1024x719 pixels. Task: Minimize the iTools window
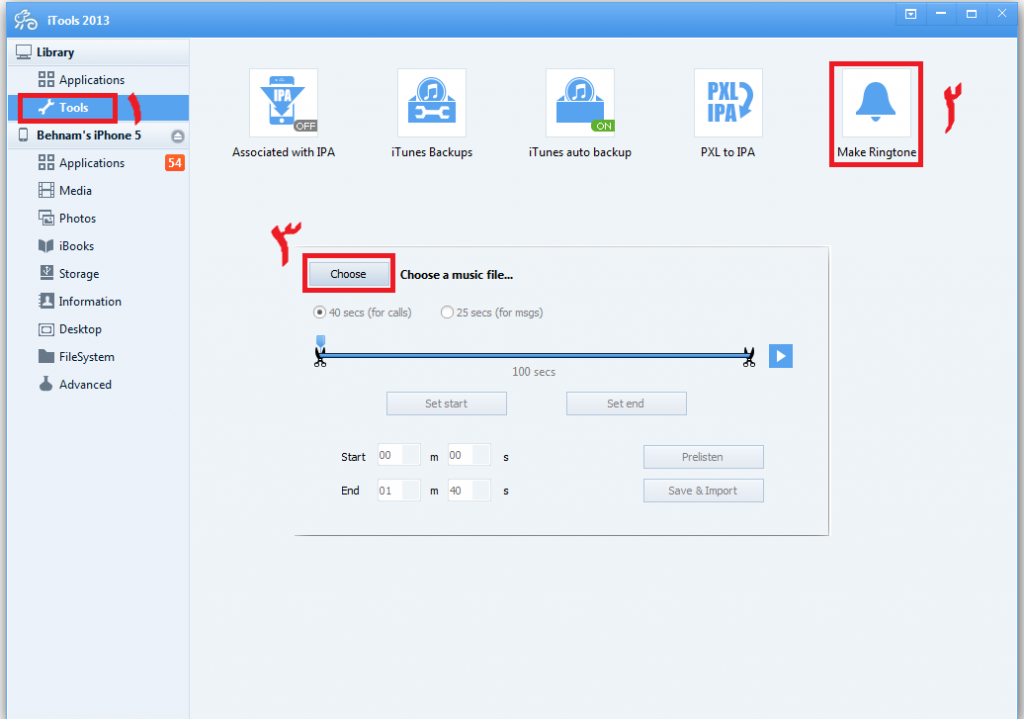(x=941, y=14)
